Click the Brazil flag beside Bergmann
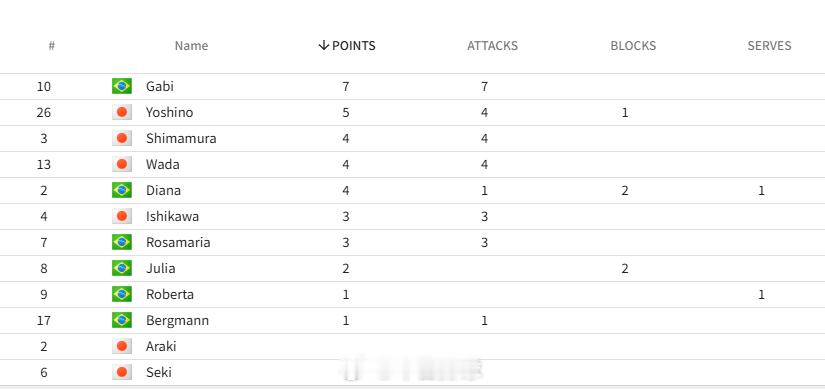This screenshot has height=389, width=825. click(122, 320)
